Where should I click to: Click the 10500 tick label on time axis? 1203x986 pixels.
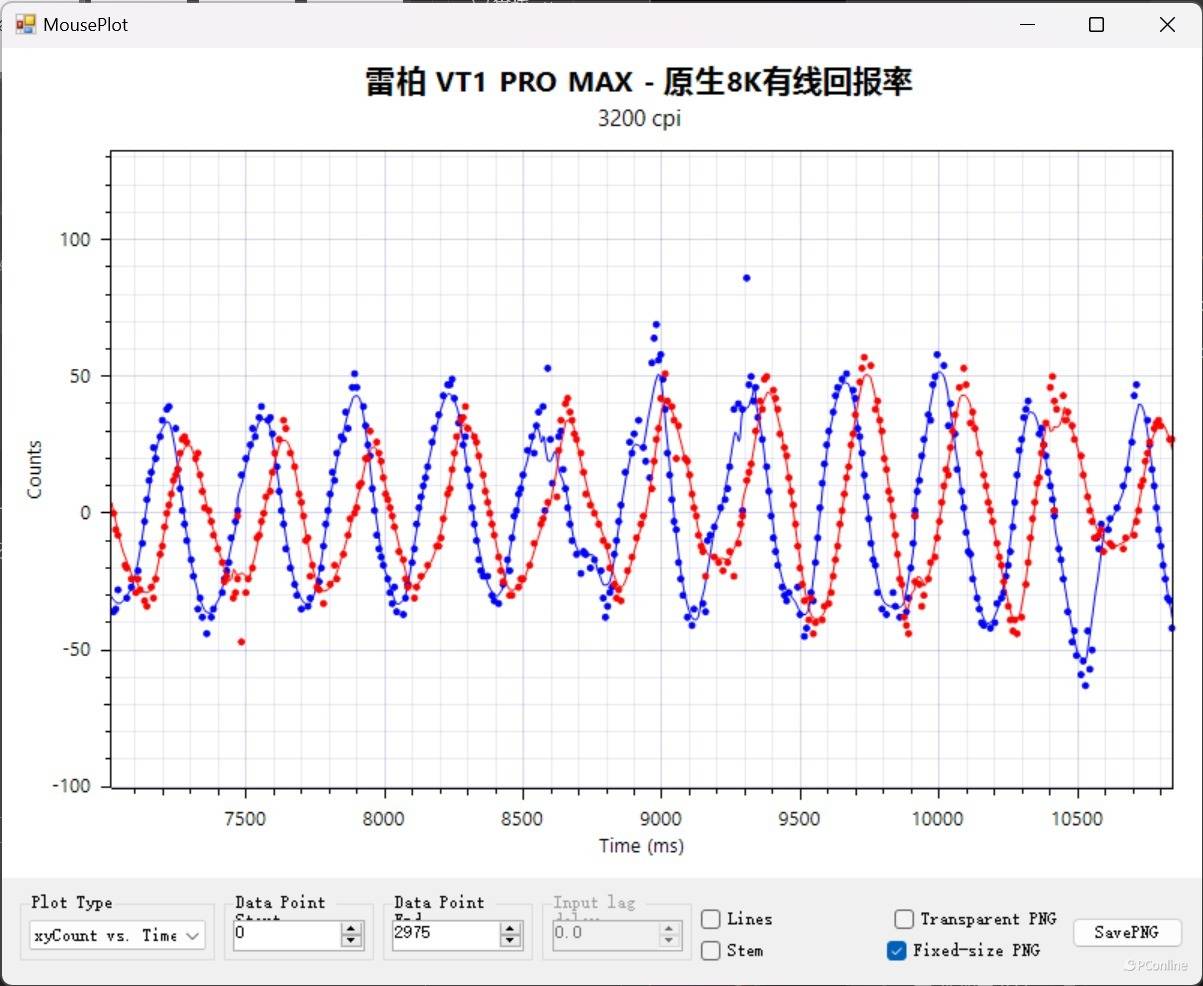point(1077,819)
